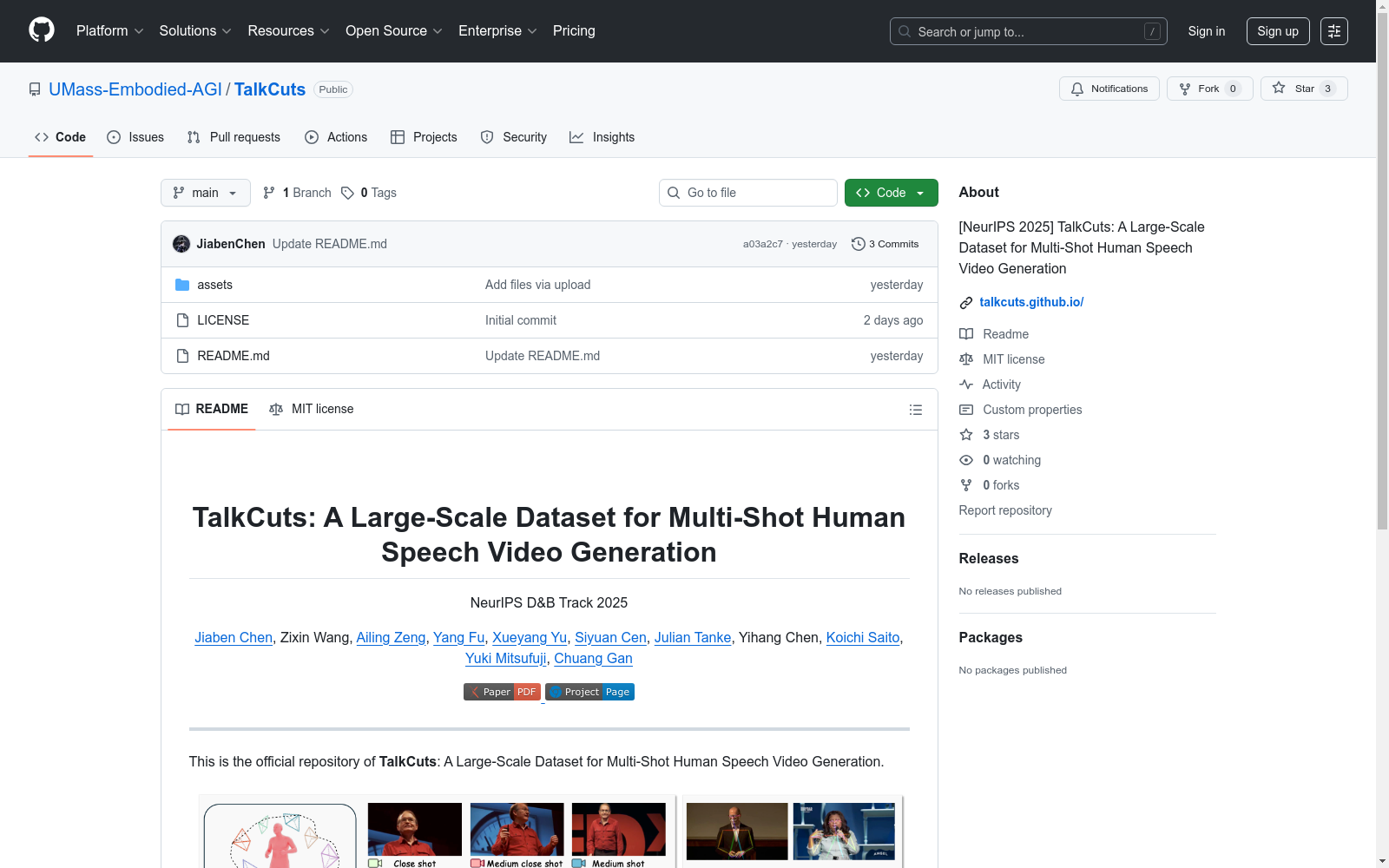Screen dimensions: 1389x868
Task: Click the 0 watching eye link
Action: (1000, 460)
